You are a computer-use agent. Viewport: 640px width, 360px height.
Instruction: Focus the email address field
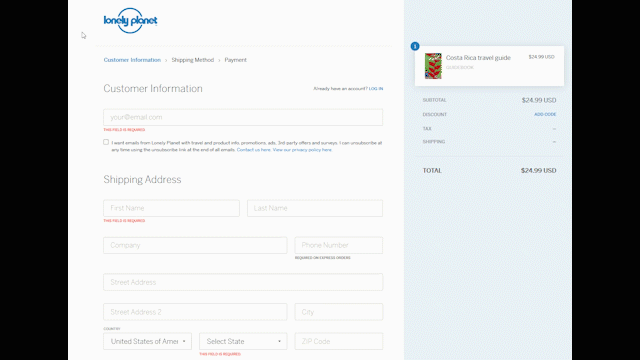243,117
